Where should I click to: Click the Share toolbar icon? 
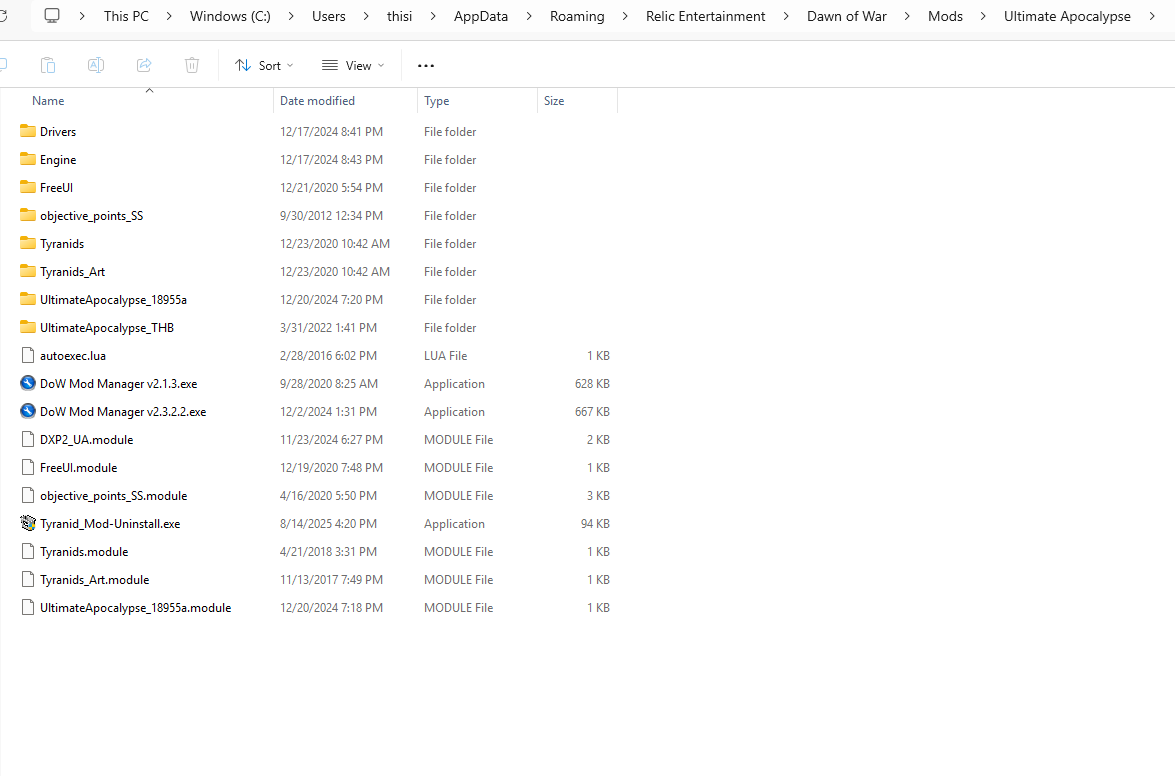tap(144, 65)
